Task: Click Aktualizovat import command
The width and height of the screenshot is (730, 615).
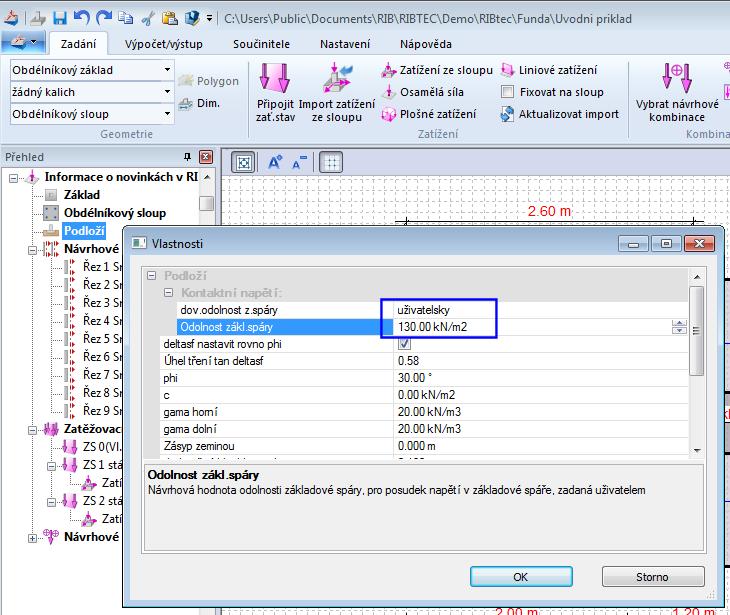Action: [560, 114]
